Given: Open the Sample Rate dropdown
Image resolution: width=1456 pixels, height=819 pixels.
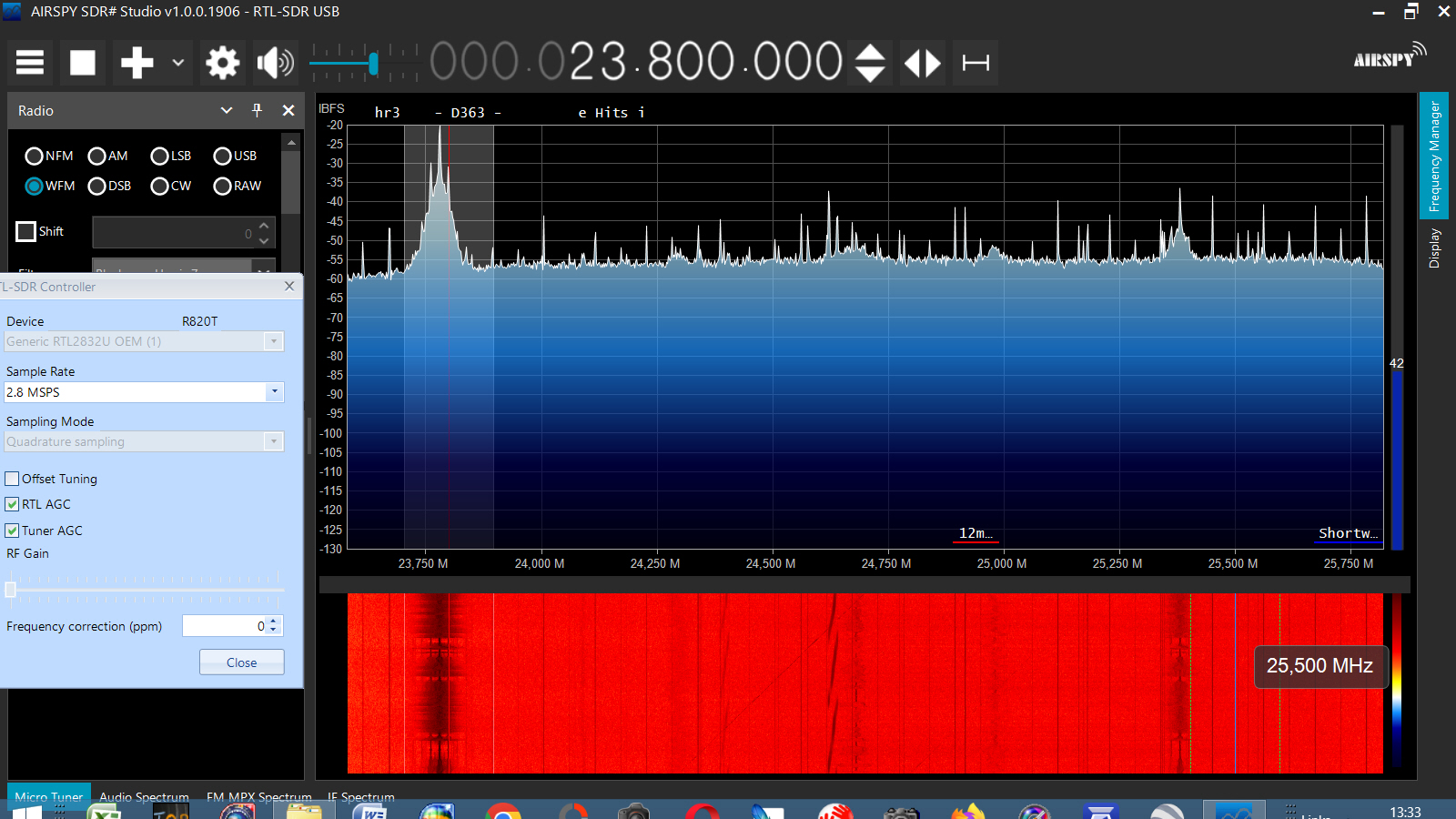Looking at the screenshot, I should coord(274,392).
